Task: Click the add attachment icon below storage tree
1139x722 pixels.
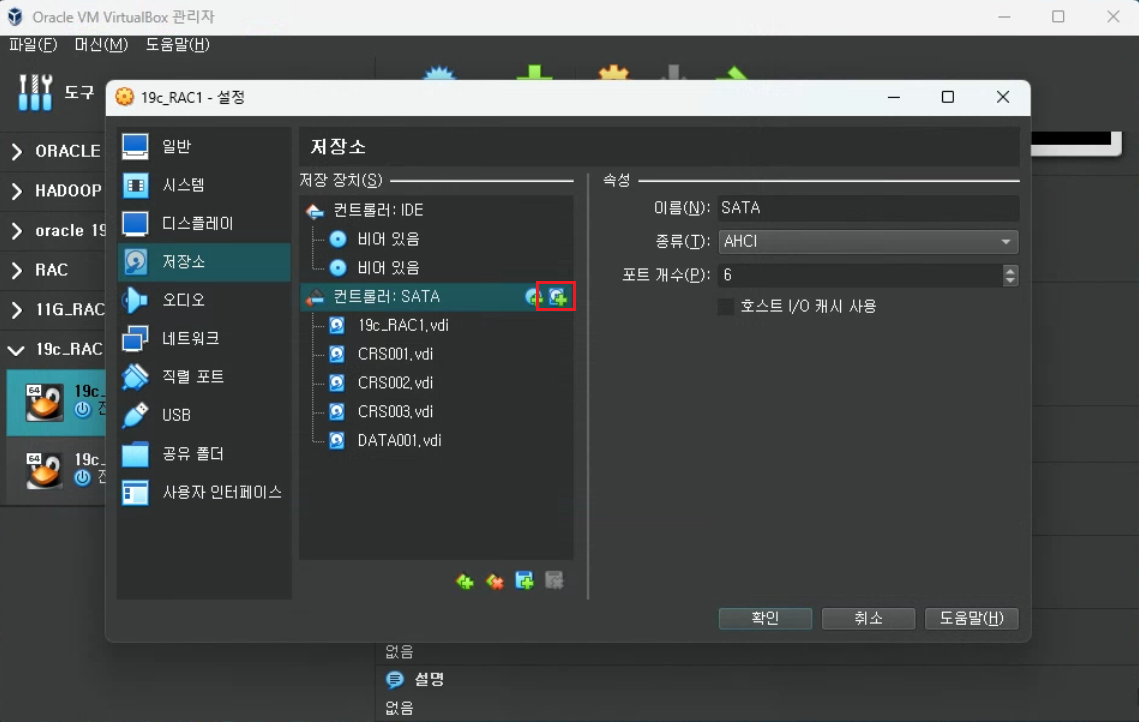Action: click(524, 581)
